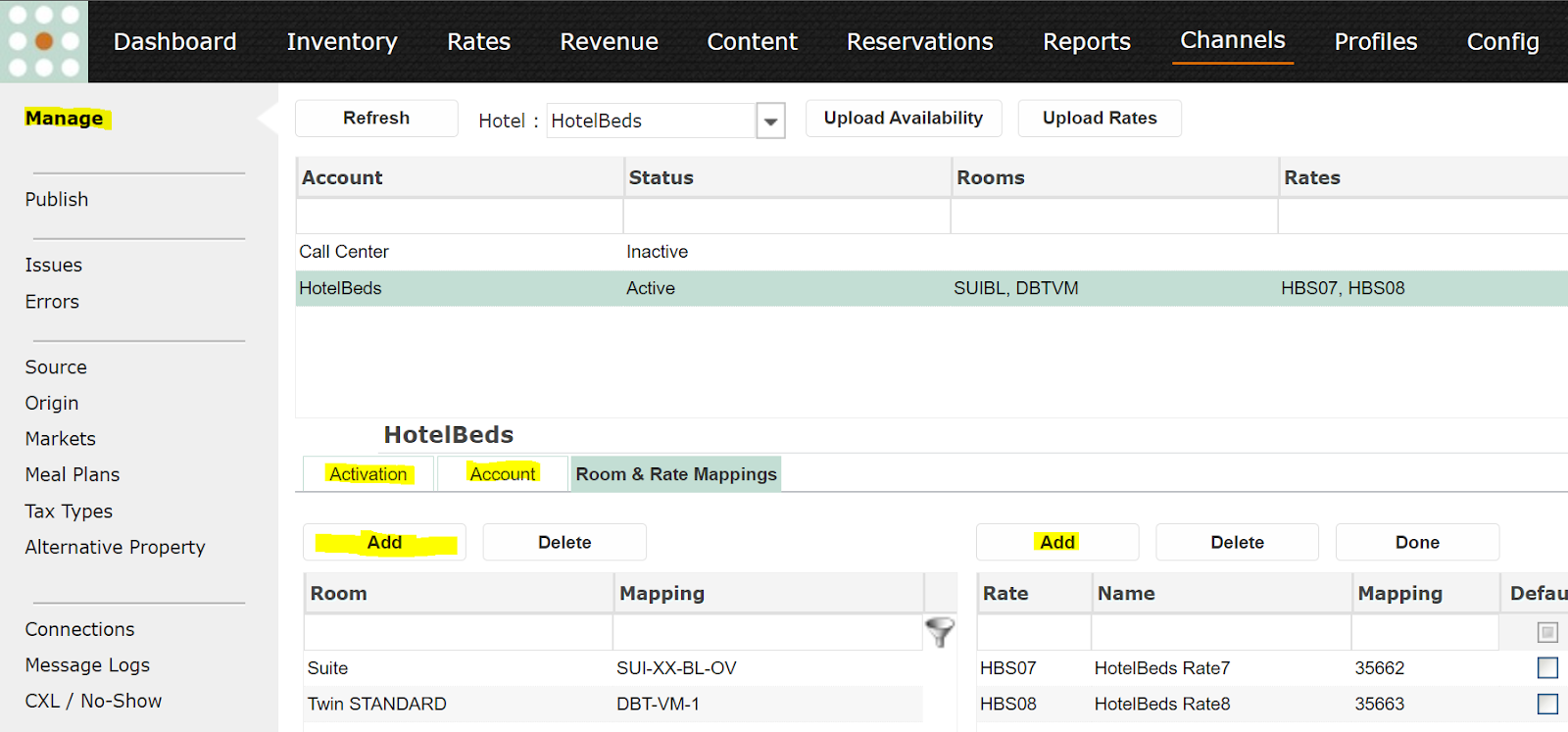Screen dimensions: 1568x732
Task: Toggle the Default column header checkbox
Action: click(1547, 632)
